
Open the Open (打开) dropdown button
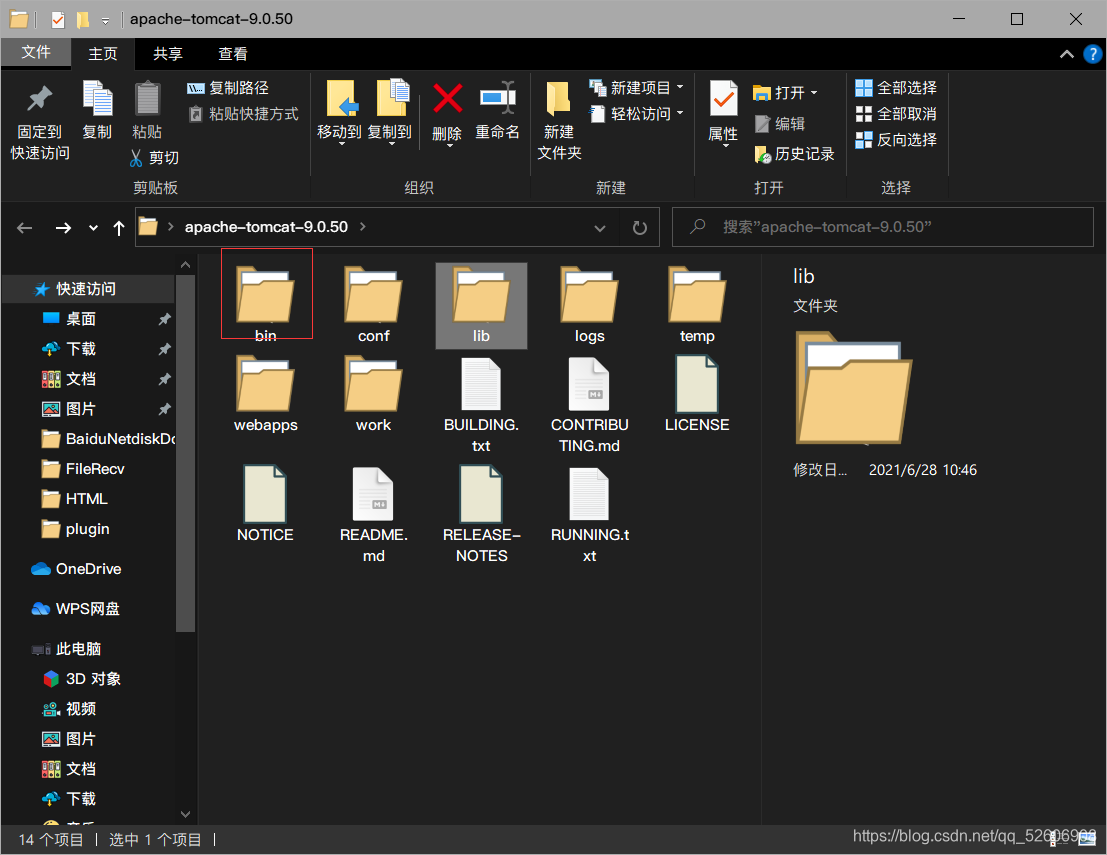click(x=785, y=92)
